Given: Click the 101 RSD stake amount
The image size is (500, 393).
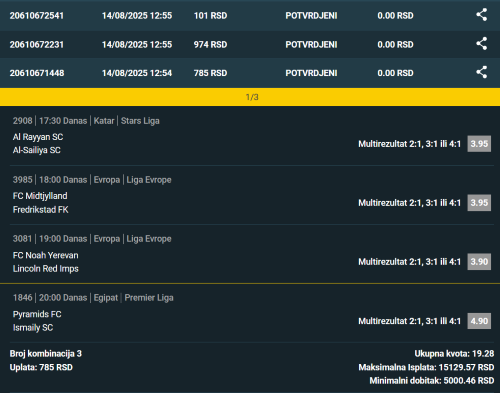Looking at the screenshot, I should 210,16.
